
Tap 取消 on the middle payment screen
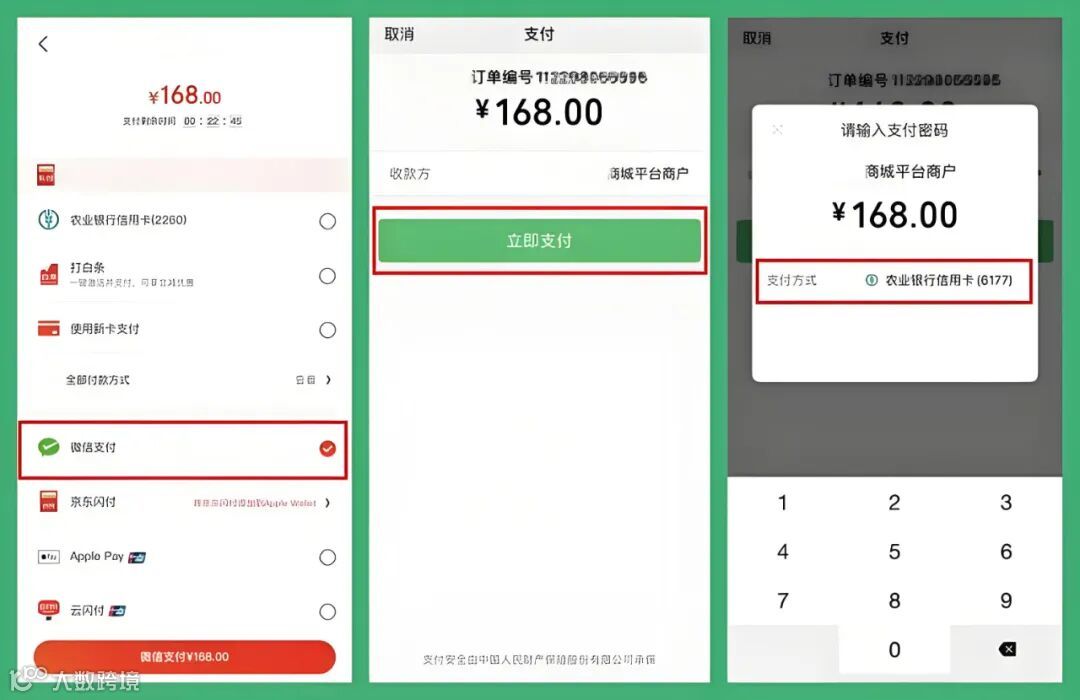pyautogui.click(x=399, y=34)
